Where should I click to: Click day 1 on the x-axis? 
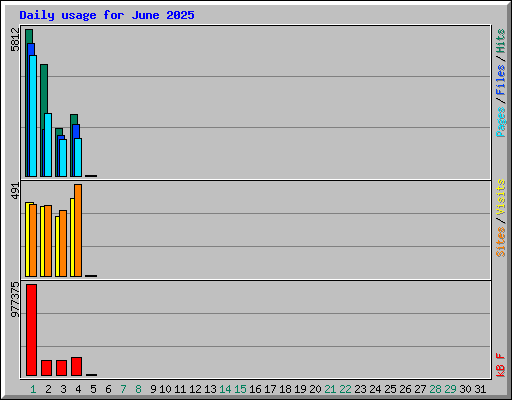[x=33, y=389]
